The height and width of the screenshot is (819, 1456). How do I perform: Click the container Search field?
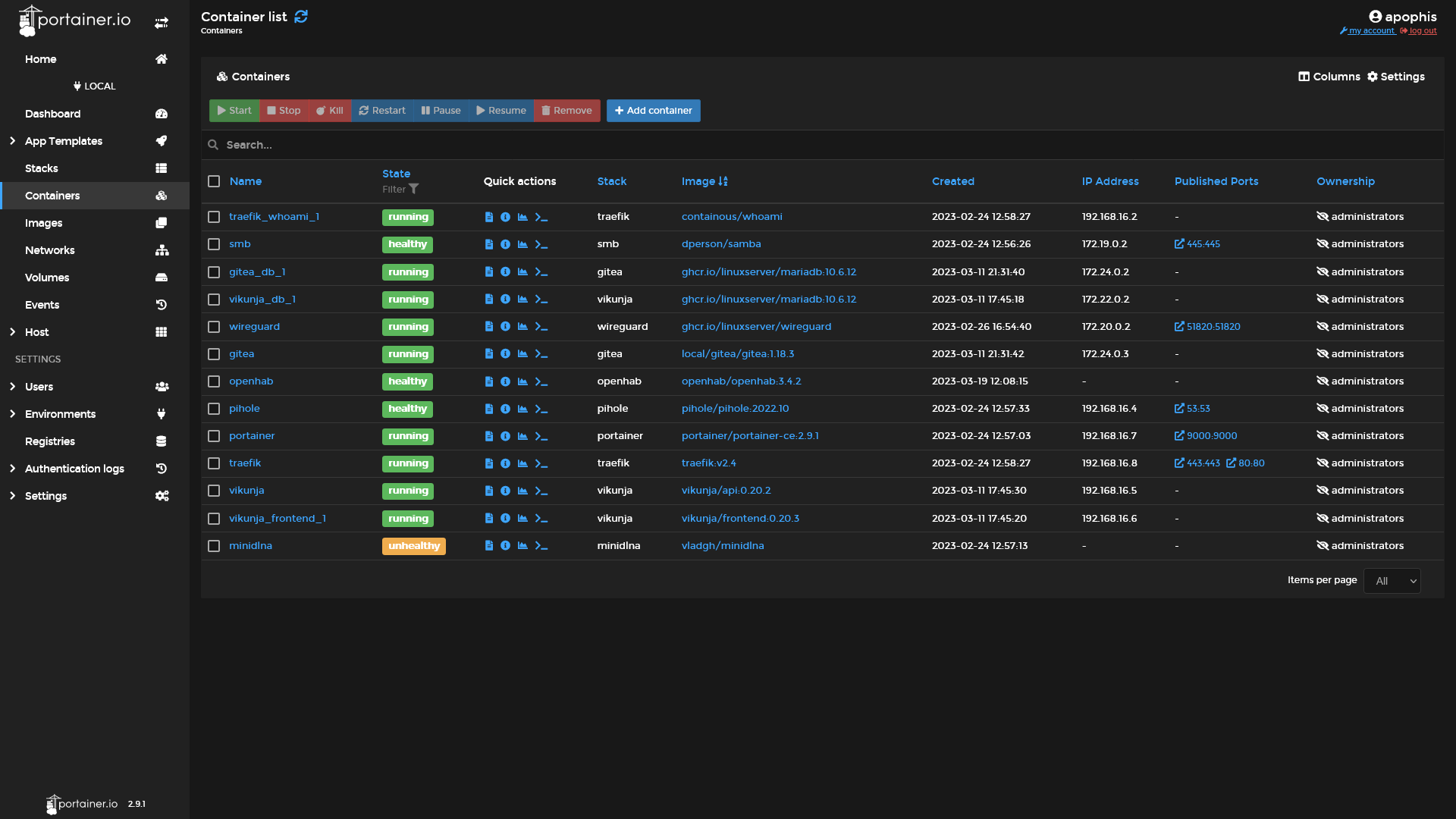pos(823,145)
